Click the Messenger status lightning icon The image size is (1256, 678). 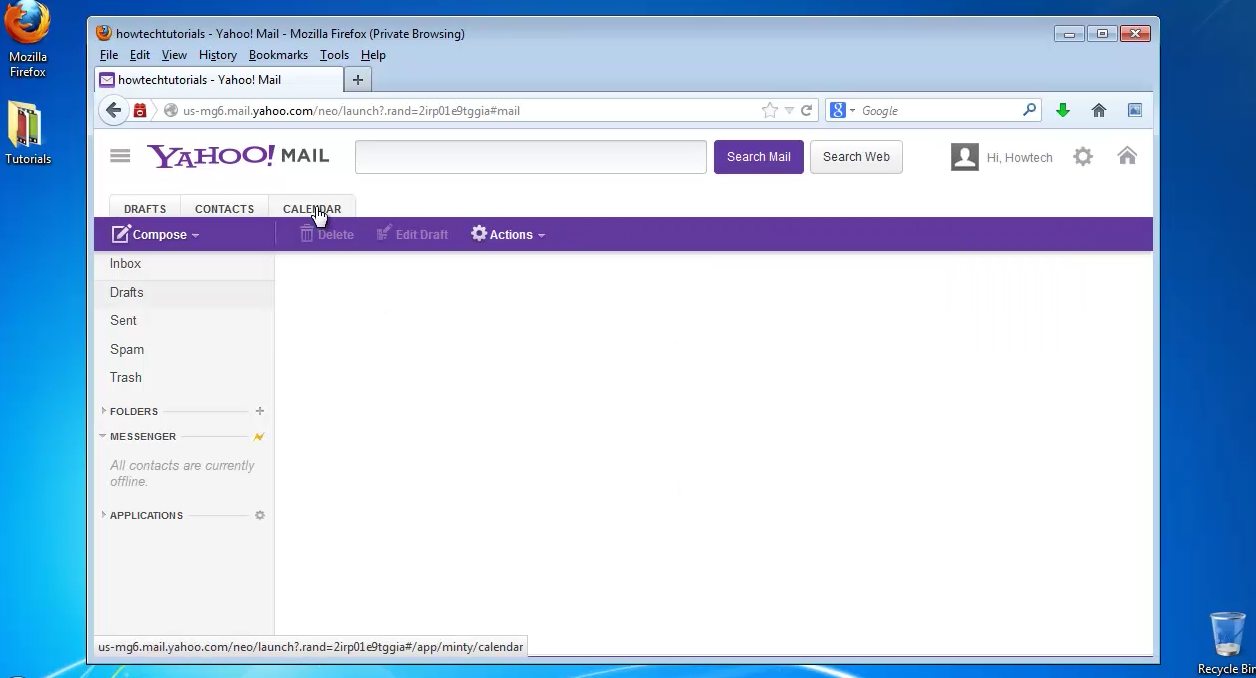260,437
